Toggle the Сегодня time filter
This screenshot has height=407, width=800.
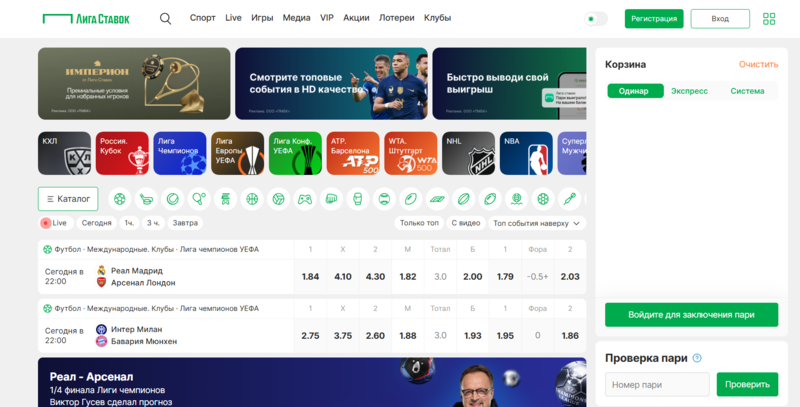[96, 223]
